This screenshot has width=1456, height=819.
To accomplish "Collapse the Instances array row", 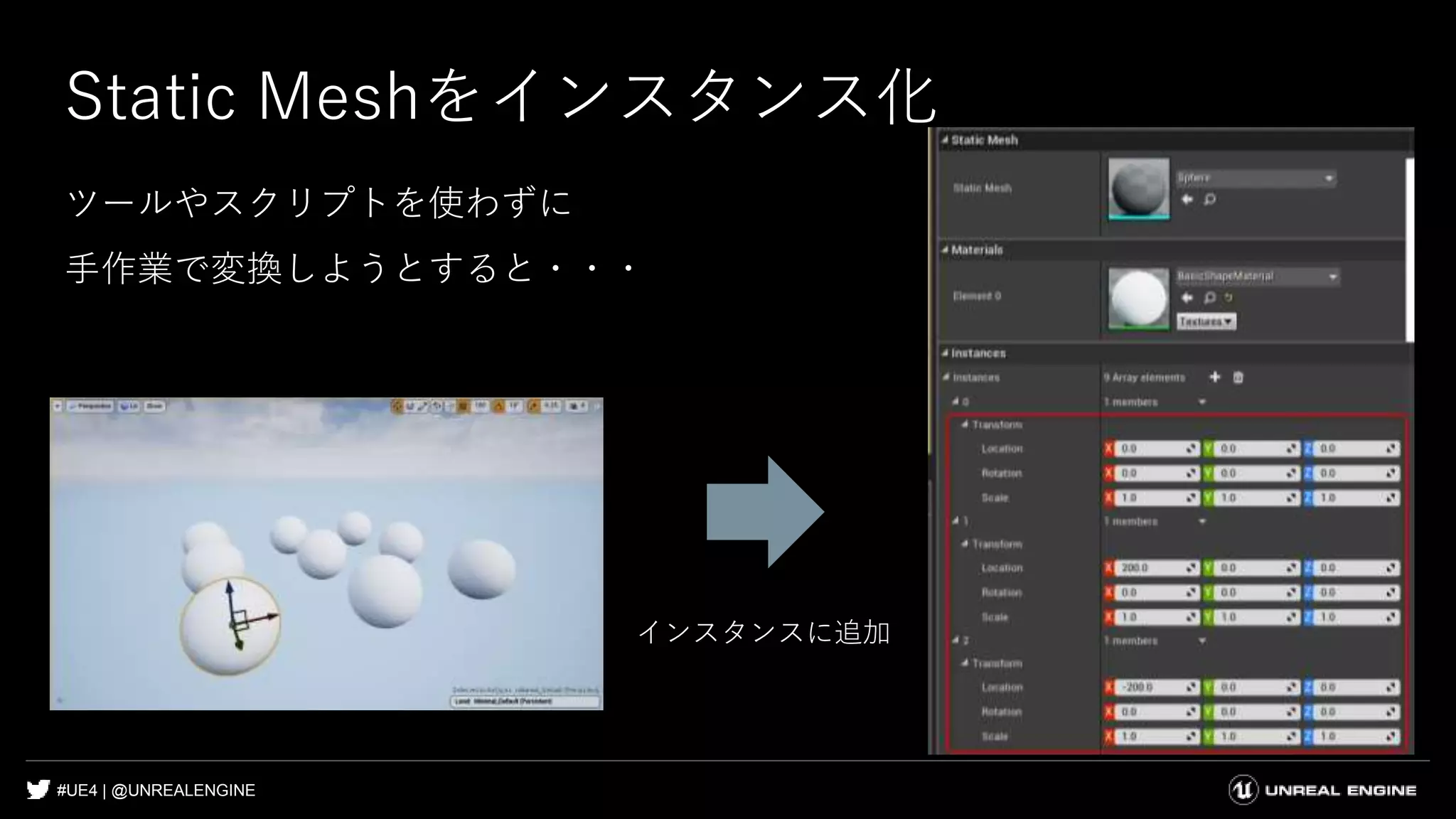I will point(946,377).
